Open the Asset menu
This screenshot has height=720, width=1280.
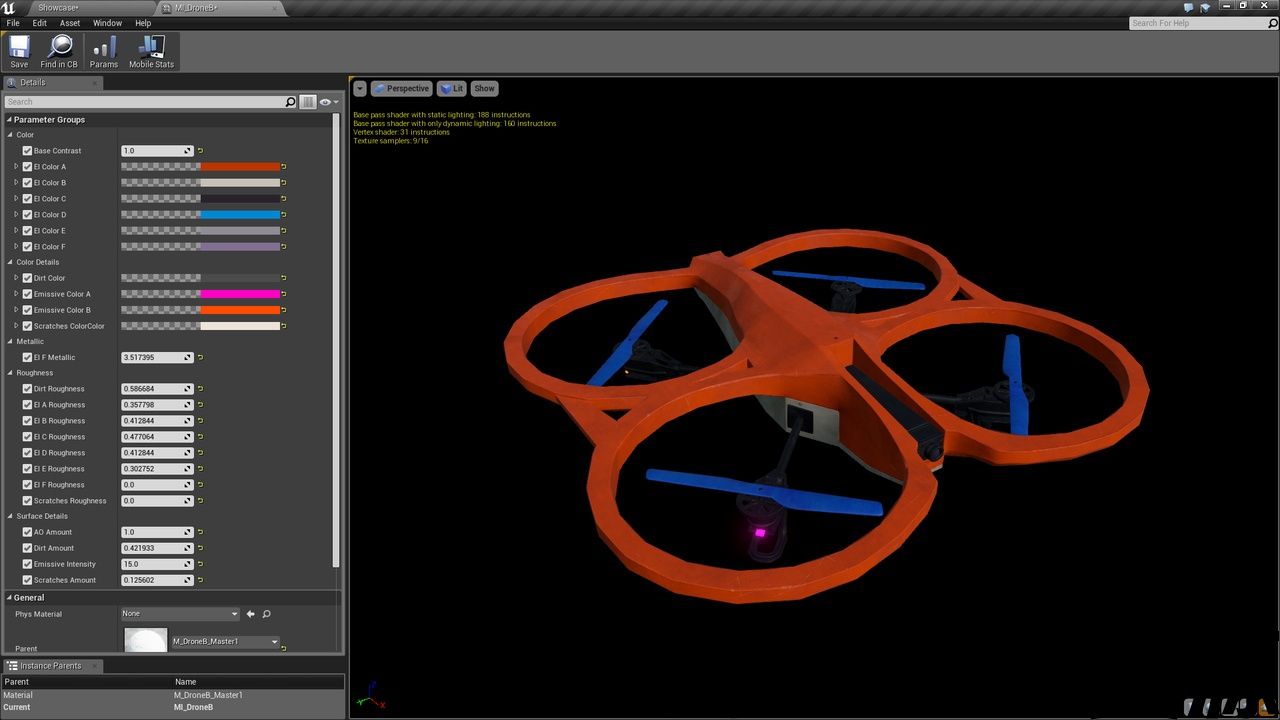[70, 23]
